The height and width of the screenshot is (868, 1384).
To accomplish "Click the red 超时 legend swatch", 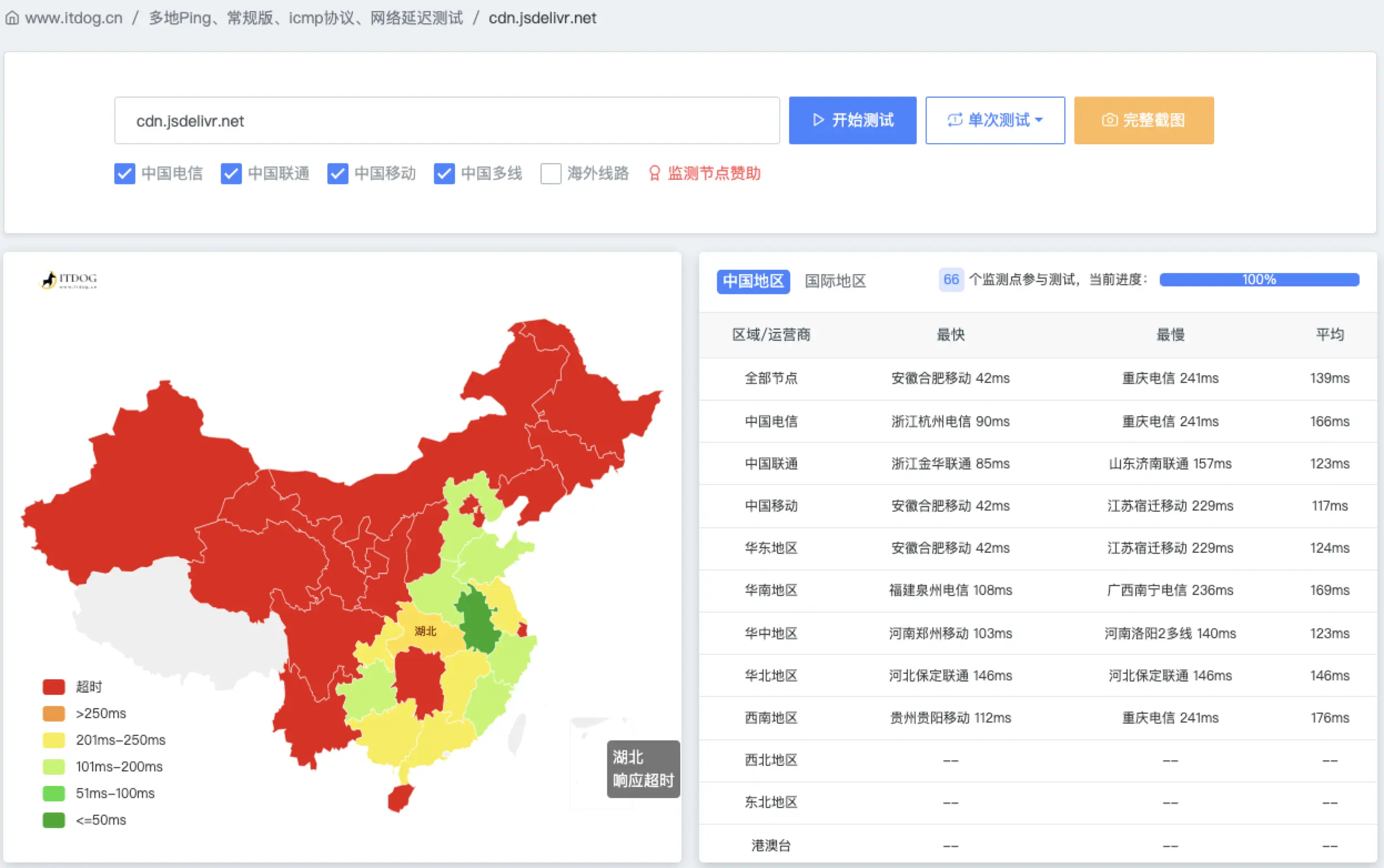I will tap(54, 687).
